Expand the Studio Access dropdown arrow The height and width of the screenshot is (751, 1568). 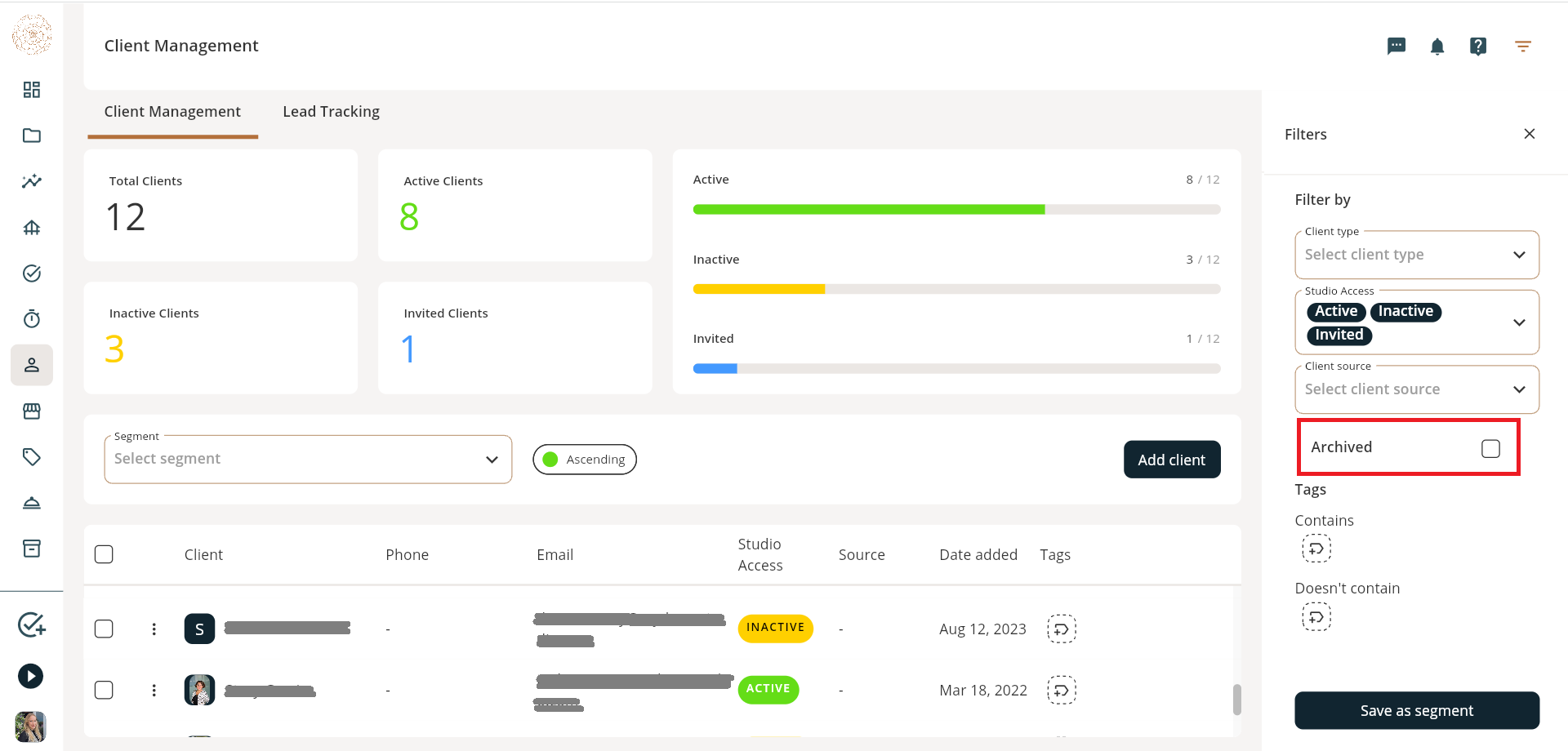click(1519, 322)
